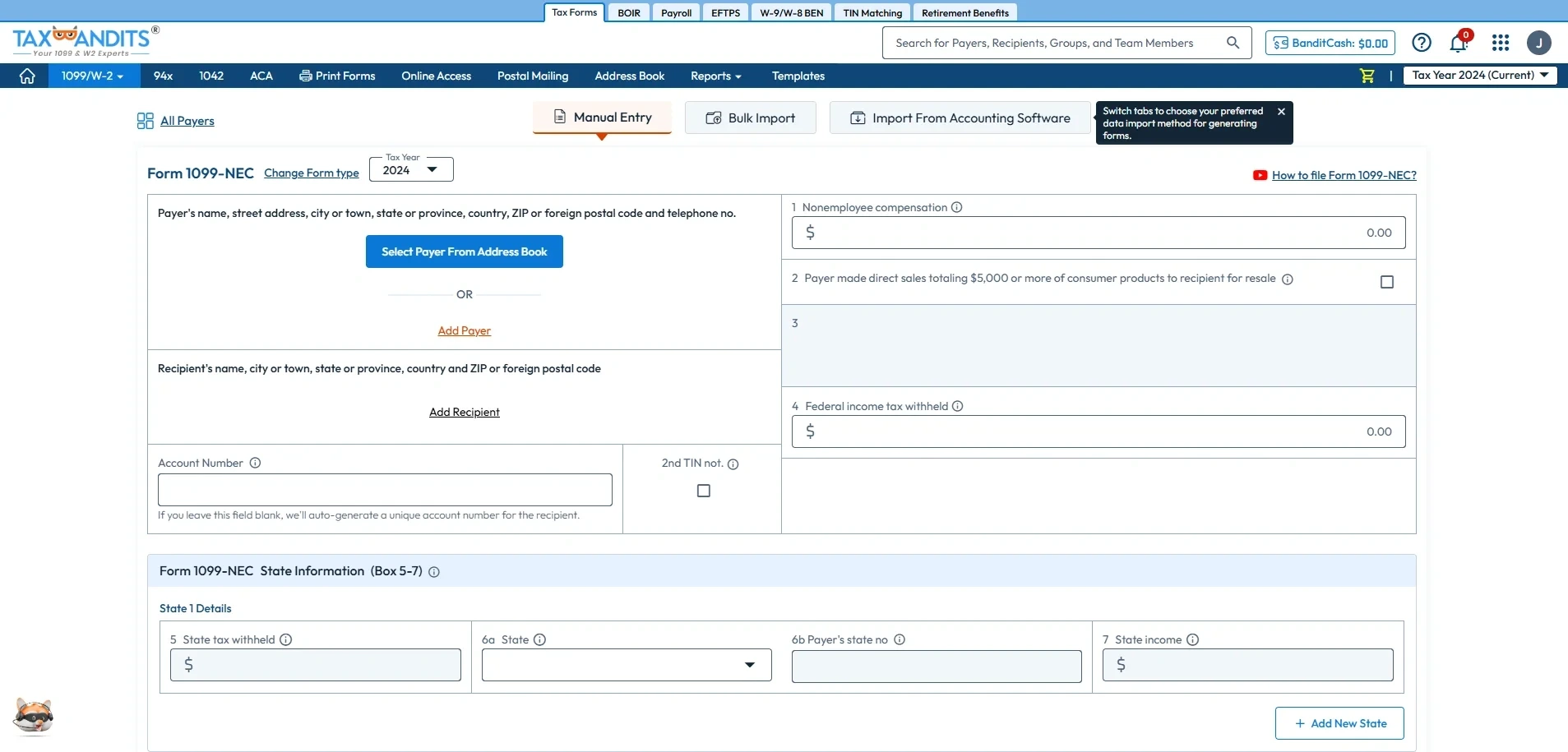Open the Tax Year 2024 (Current) dropdown
1568x752 pixels.
tap(1479, 75)
